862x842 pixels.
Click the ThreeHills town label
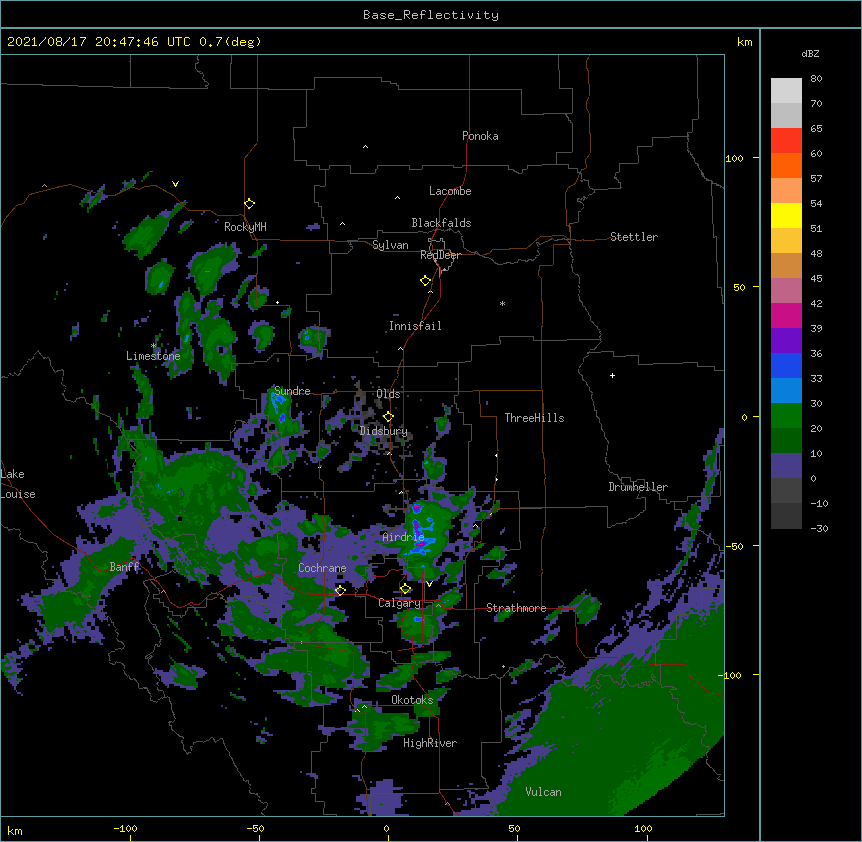(x=534, y=418)
